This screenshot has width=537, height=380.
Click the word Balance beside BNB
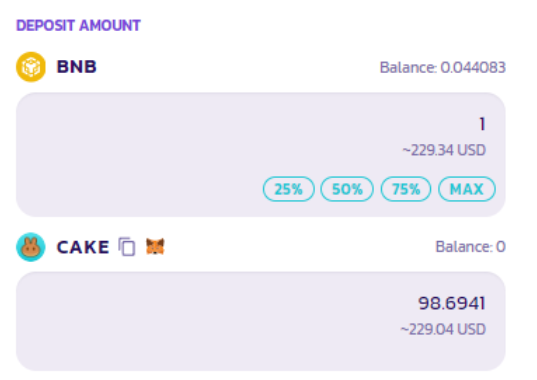pos(408,67)
